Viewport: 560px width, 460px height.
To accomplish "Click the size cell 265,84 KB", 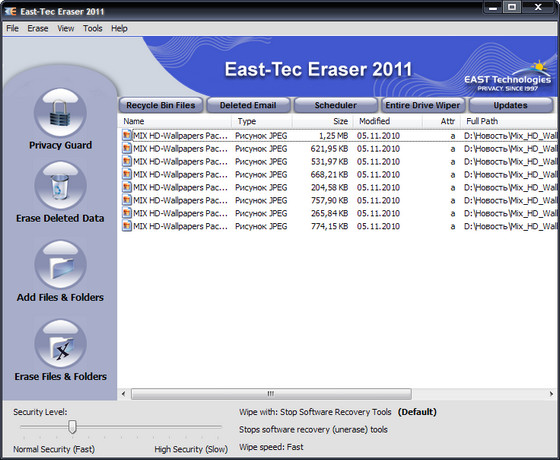I will pyautogui.click(x=329, y=213).
